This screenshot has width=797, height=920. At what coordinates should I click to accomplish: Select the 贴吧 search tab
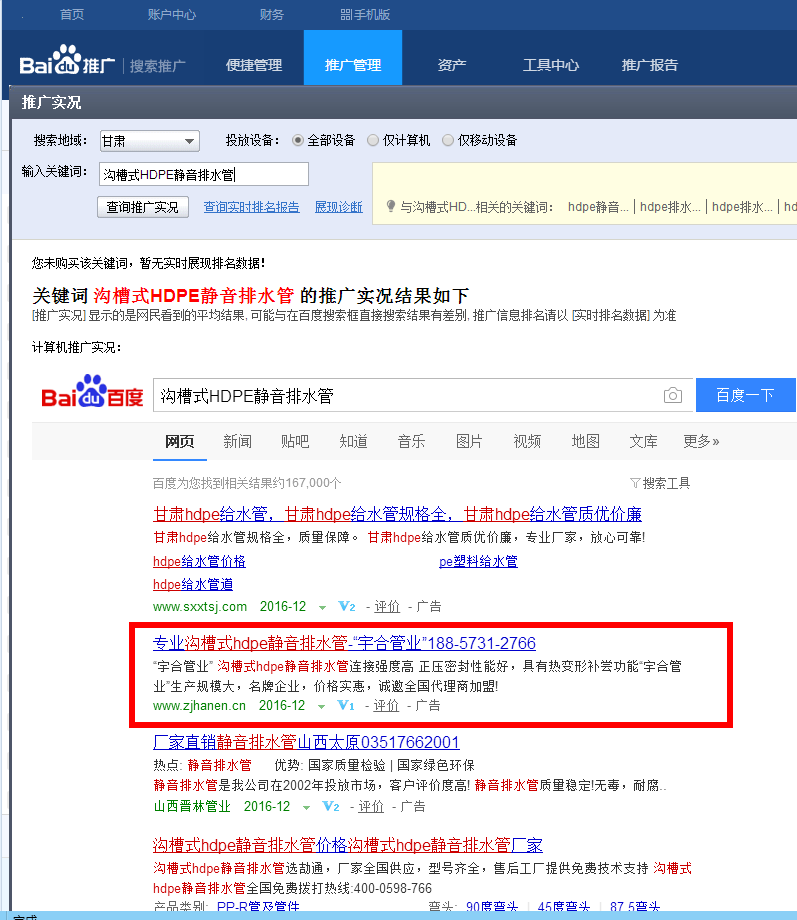click(x=295, y=441)
